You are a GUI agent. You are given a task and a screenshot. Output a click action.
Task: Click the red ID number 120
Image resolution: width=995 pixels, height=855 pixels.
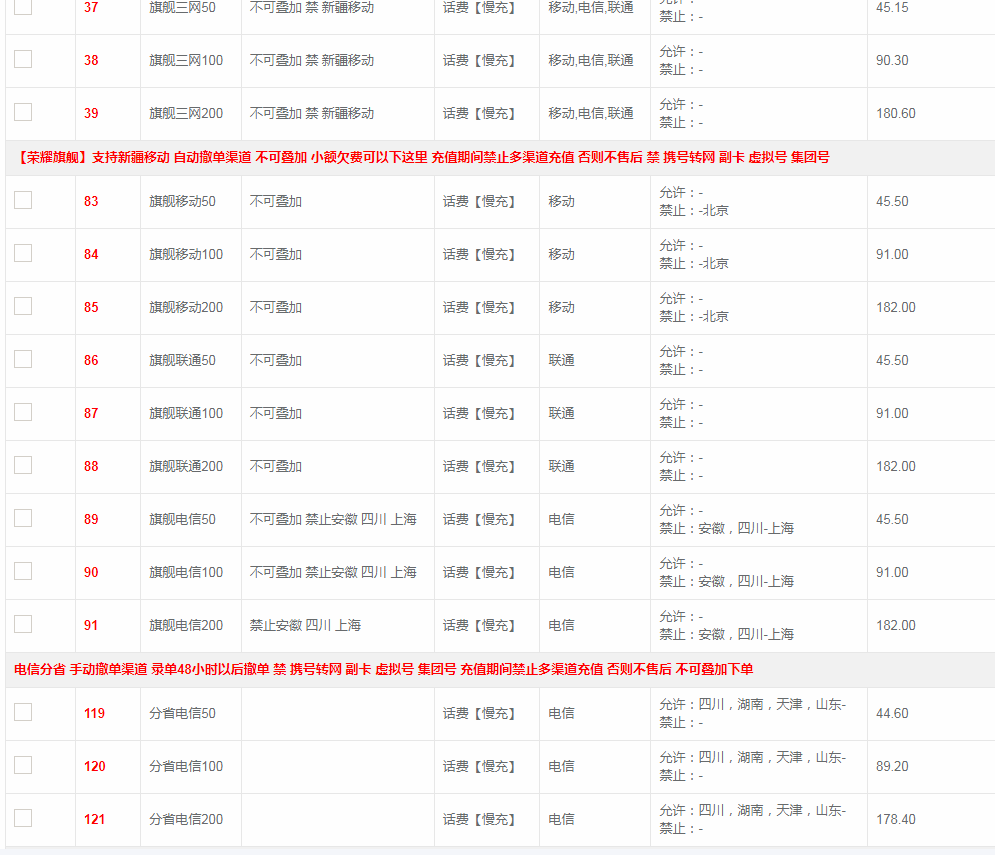pos(94,766)
